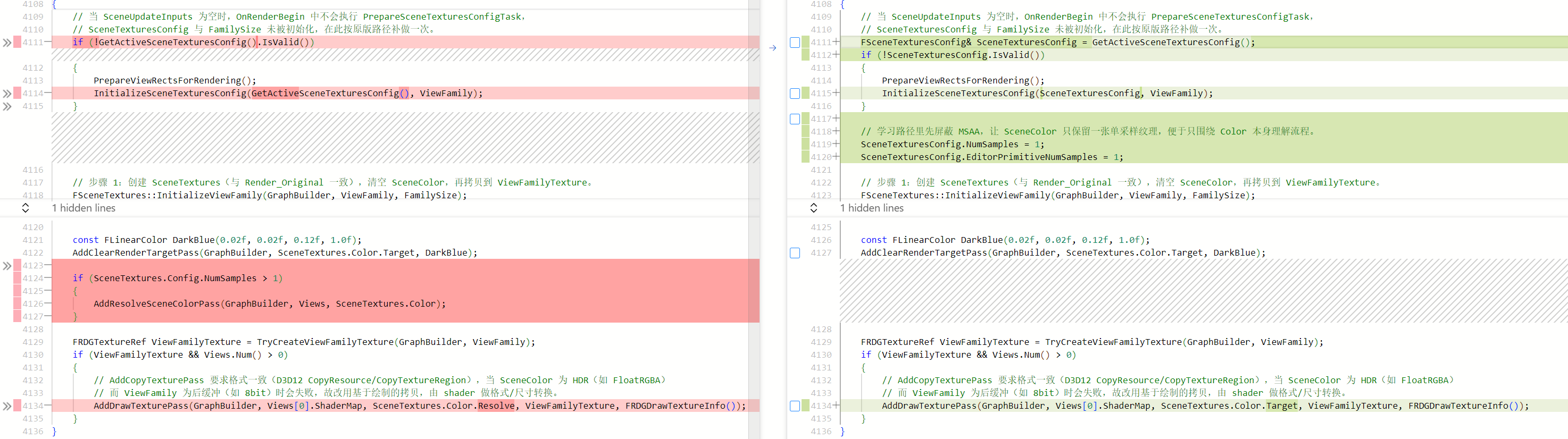Click 'SceneTexturesConfig.NumSamples = 1;' on right

coord(952,144)
